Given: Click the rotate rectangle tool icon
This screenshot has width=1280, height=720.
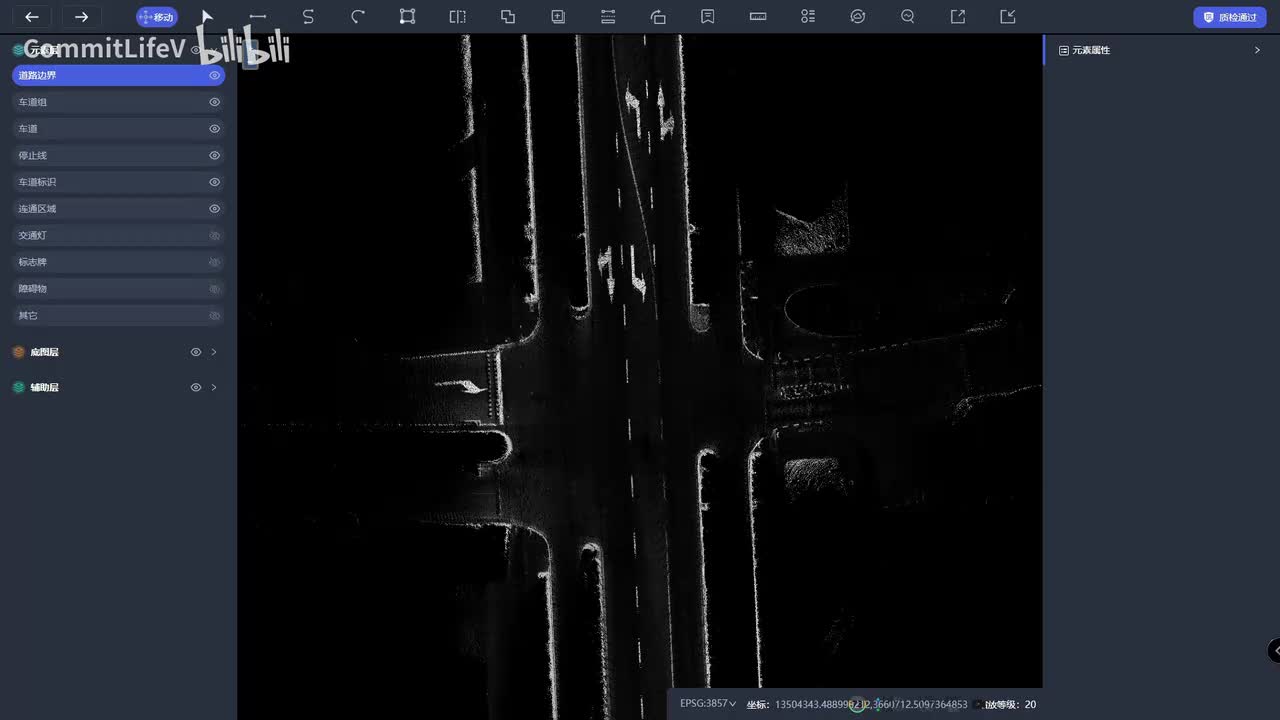Looking at the screenshot, I should tap(658, 17).
